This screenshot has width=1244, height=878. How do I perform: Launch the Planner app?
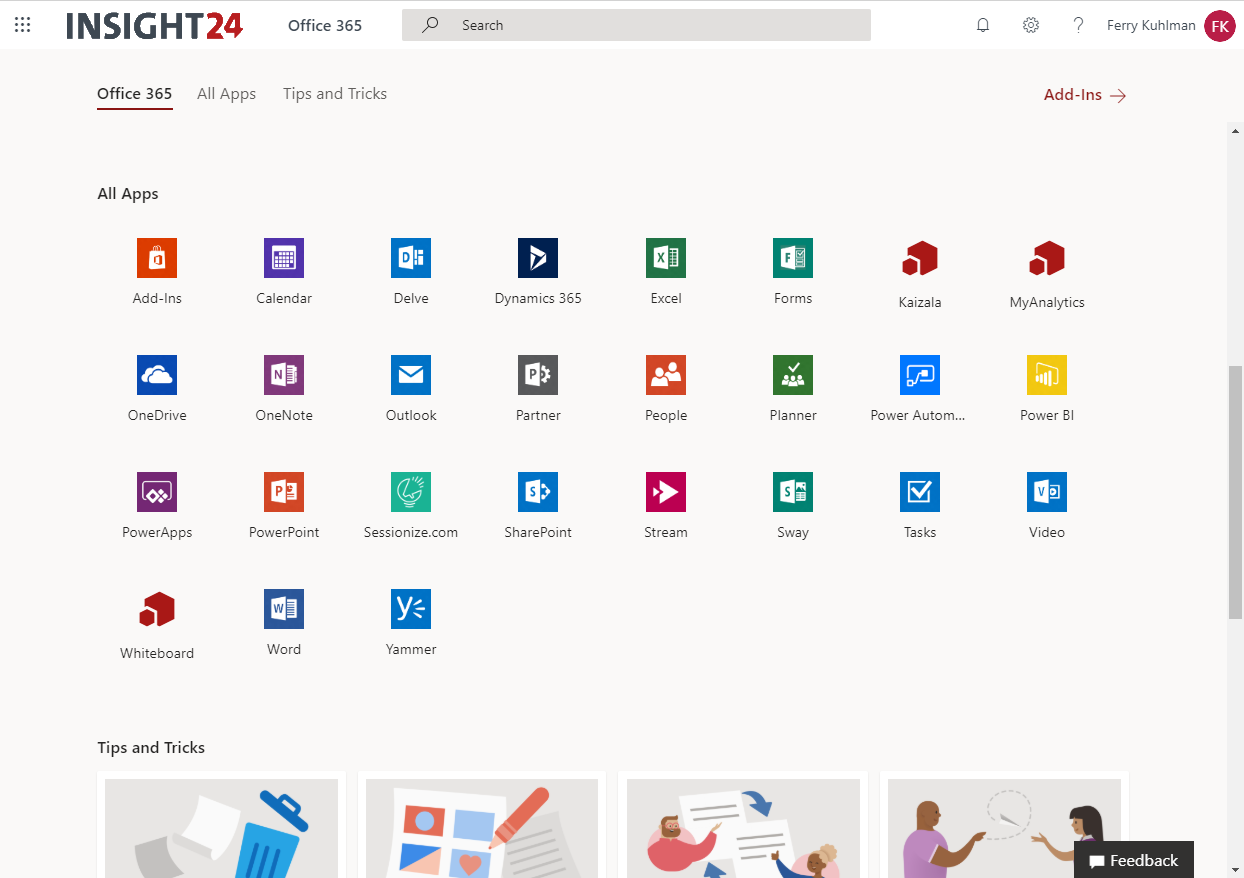tap(793, 375)
